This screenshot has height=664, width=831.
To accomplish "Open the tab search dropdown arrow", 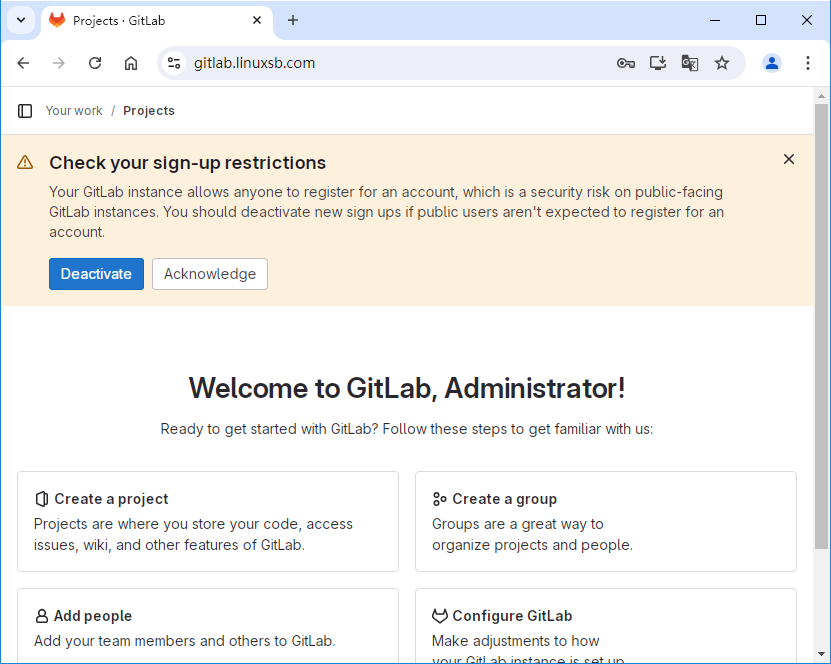I will pos(21,20).
